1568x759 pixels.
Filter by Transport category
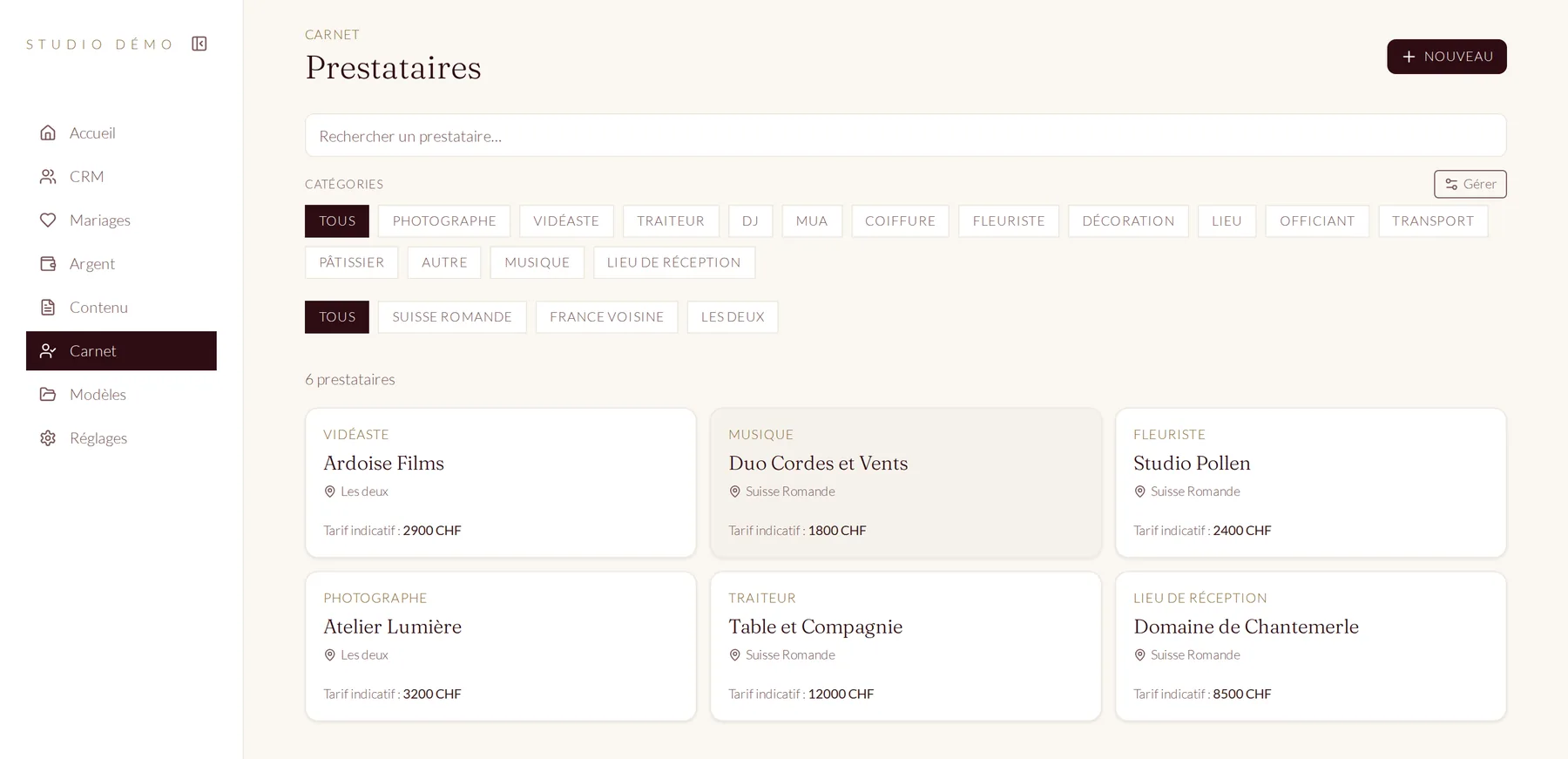coord(1433,221)
